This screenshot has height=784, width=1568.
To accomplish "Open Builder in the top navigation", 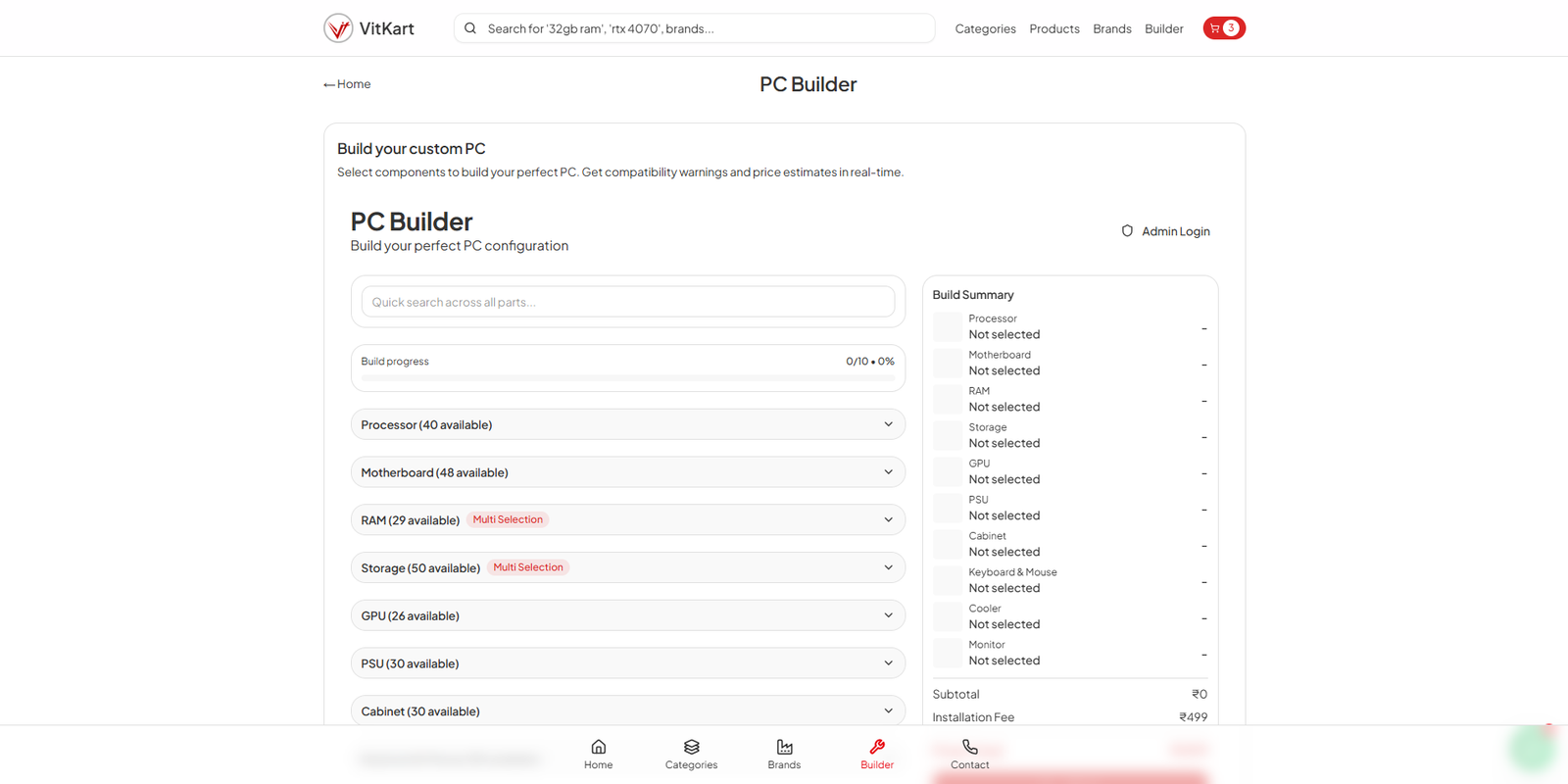I will point(1164,28).
